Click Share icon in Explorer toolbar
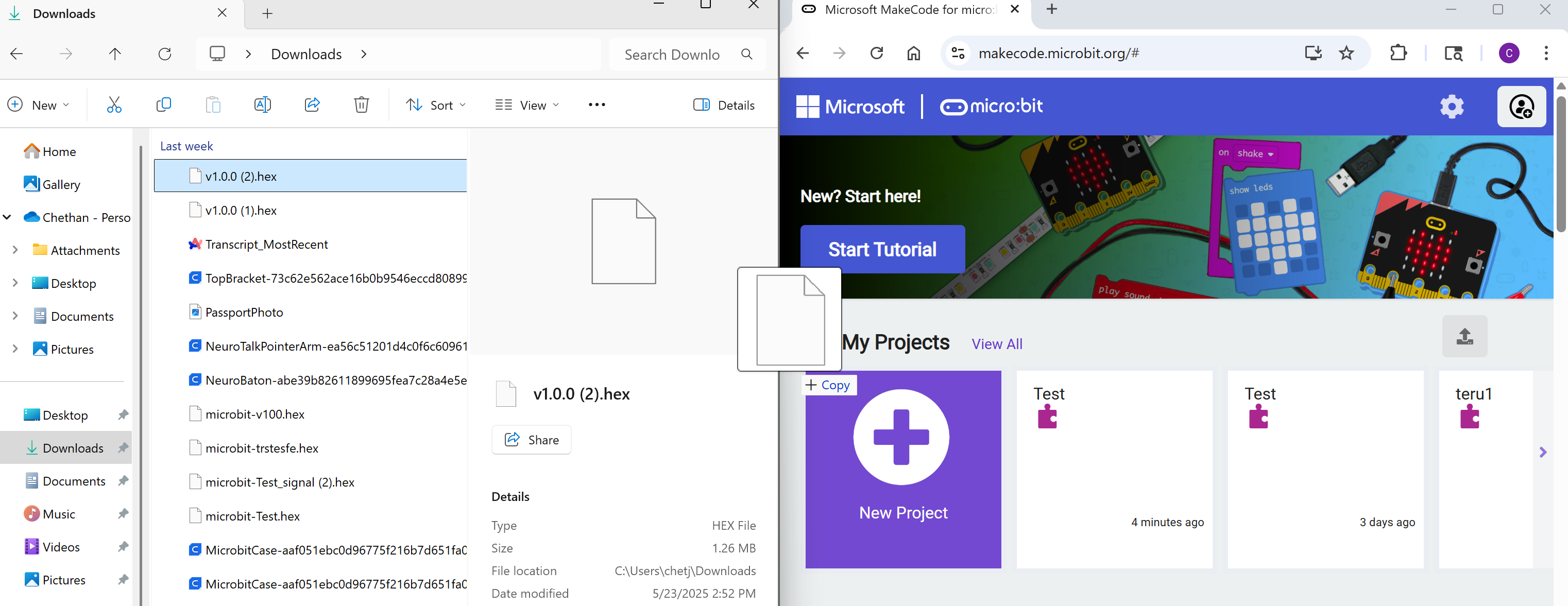1568x606 pixels. (x=312, y=105)
